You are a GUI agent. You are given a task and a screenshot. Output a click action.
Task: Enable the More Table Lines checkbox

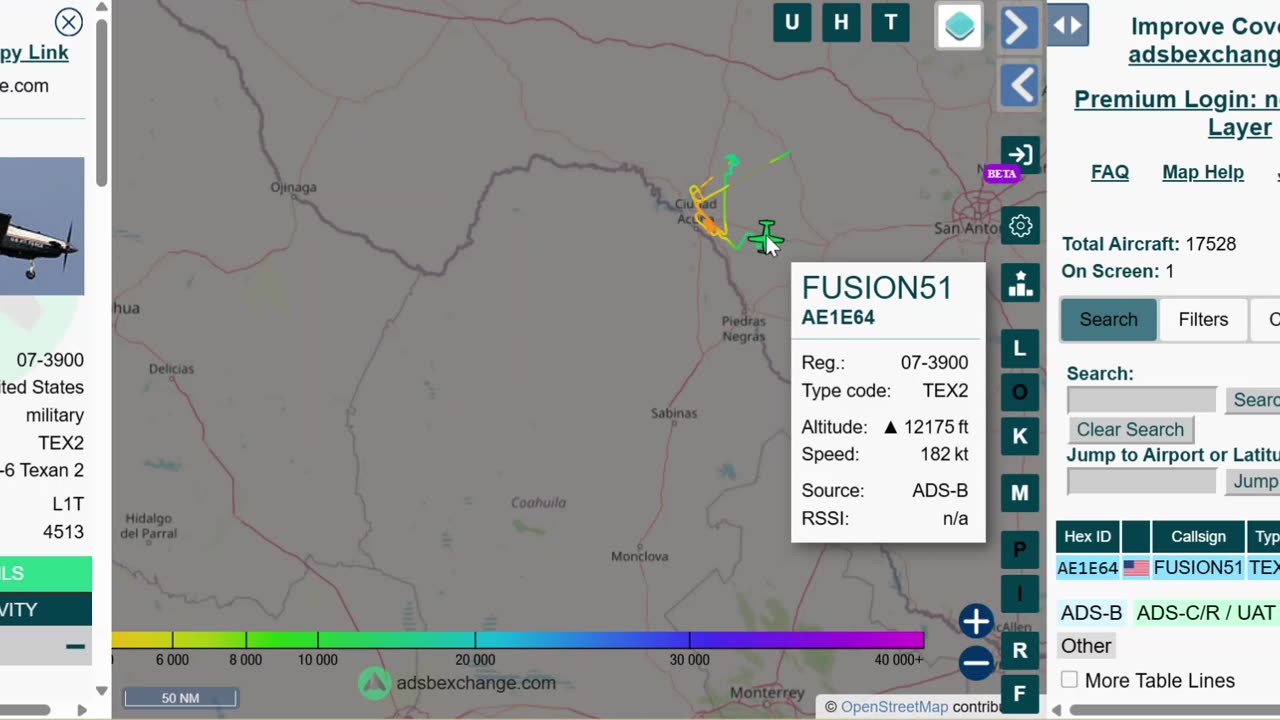[1070, 680]
